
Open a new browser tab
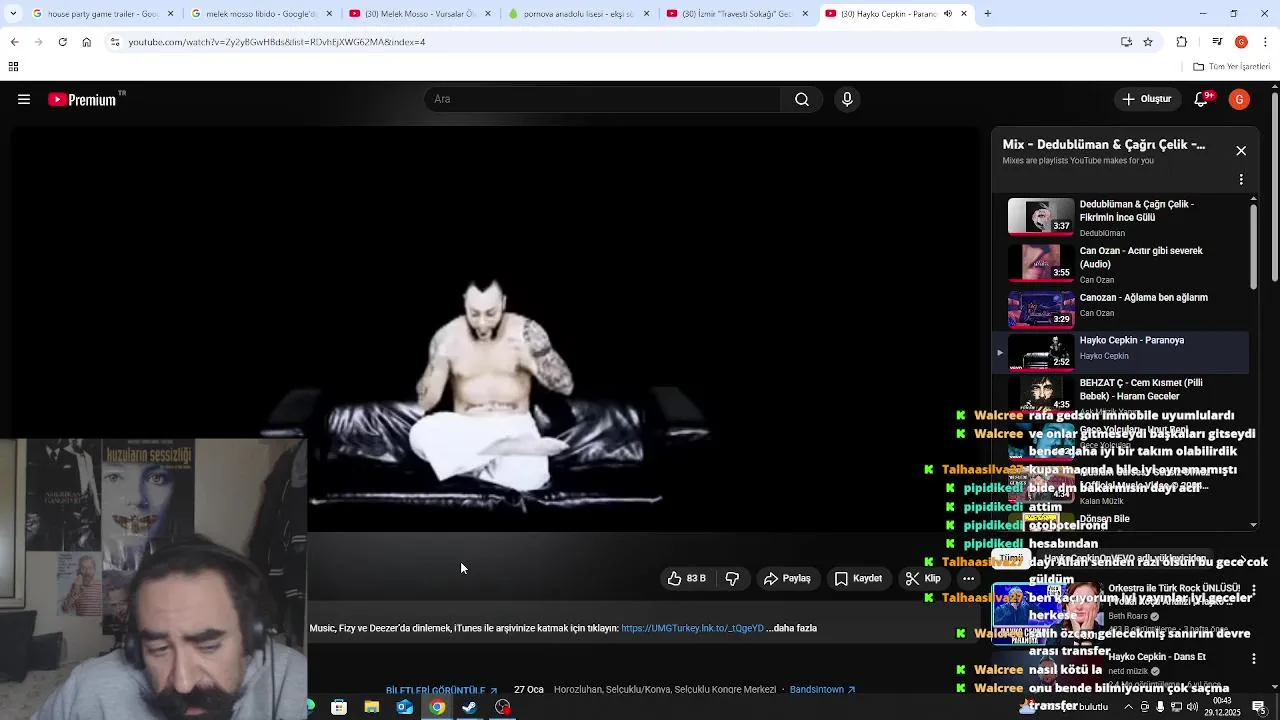987,14
